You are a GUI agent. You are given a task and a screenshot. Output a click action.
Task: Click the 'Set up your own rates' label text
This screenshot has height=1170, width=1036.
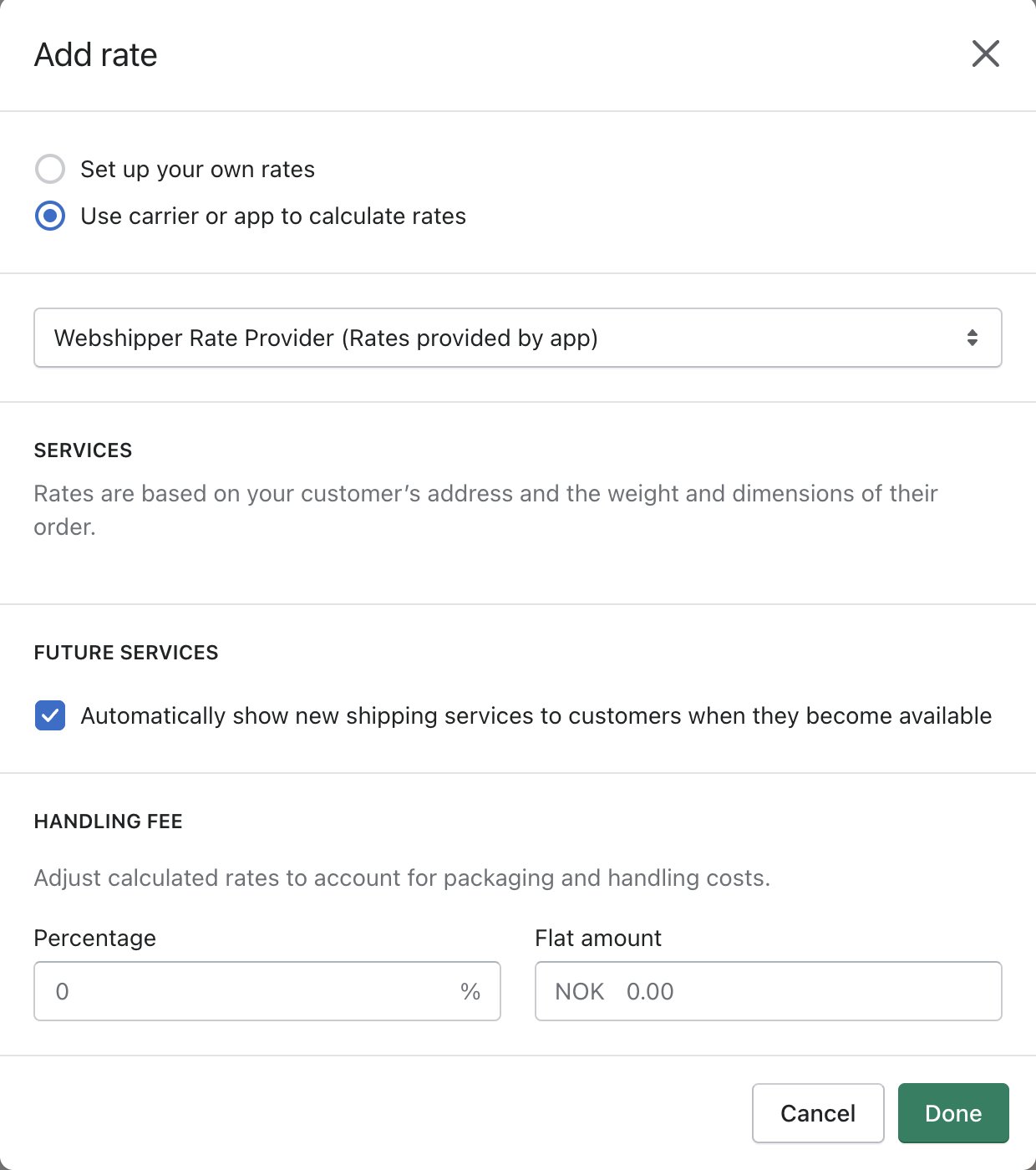(197, 170)
